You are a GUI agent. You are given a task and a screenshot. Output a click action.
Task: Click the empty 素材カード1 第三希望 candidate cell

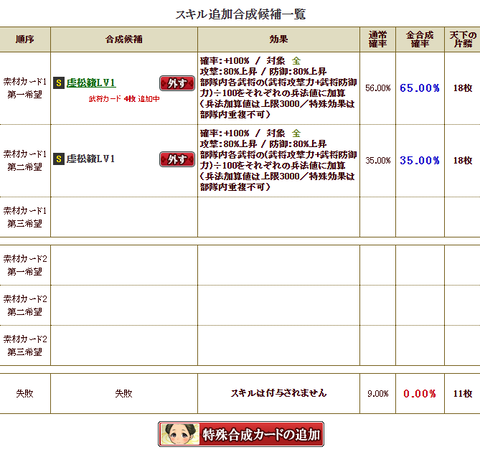(x=124, y=217)
